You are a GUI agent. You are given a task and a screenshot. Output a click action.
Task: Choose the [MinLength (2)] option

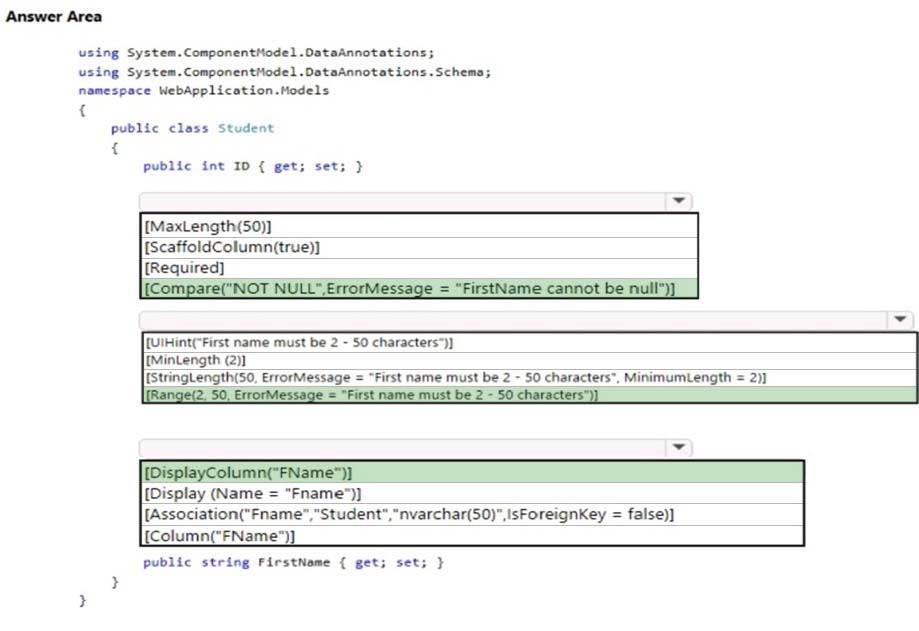[530, 360]
